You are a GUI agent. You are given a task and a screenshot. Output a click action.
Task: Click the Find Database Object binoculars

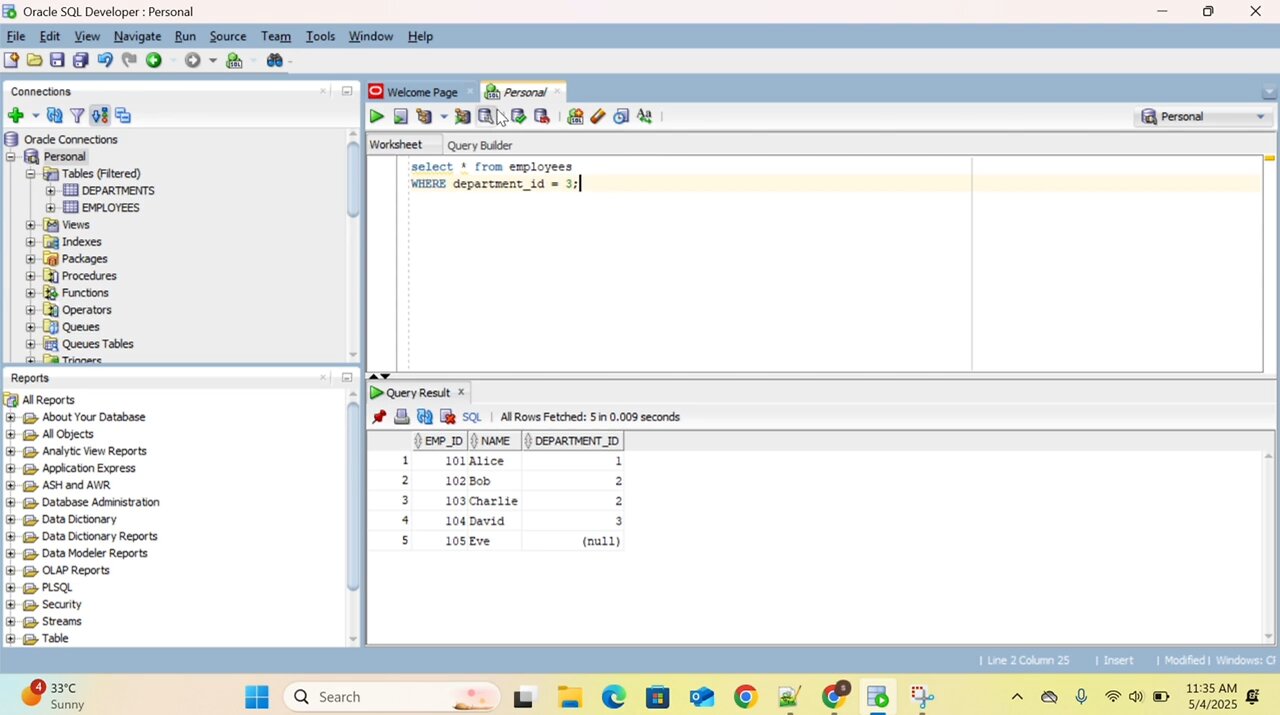pos(274,60)
